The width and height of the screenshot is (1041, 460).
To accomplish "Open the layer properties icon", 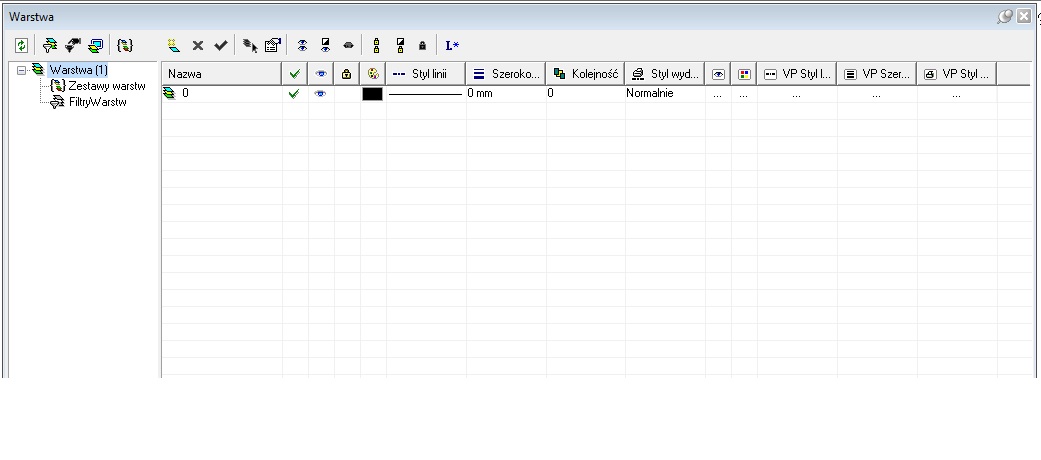I will (272, 45).
